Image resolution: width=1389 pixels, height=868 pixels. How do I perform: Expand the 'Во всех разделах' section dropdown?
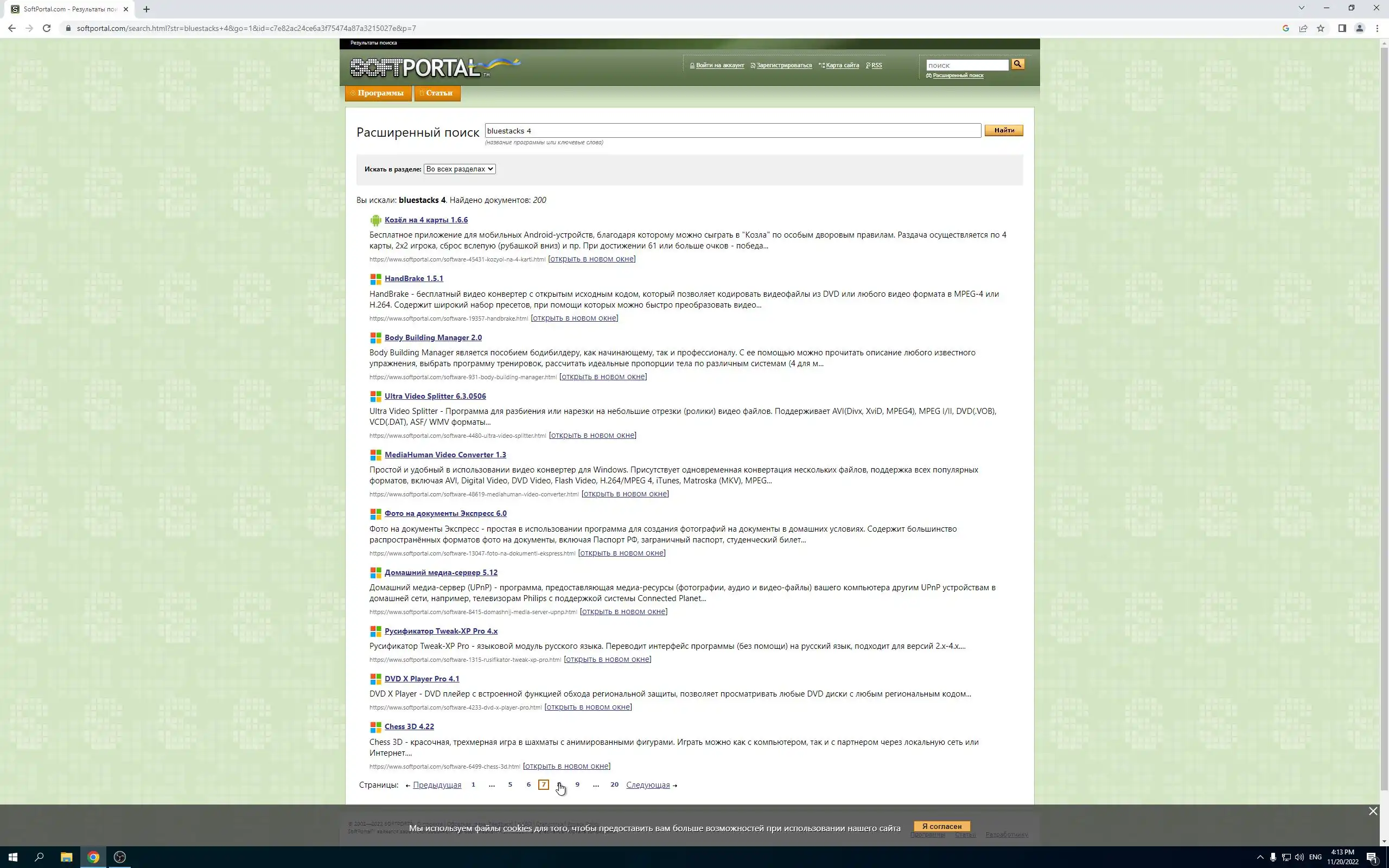[x=459, y=169]
